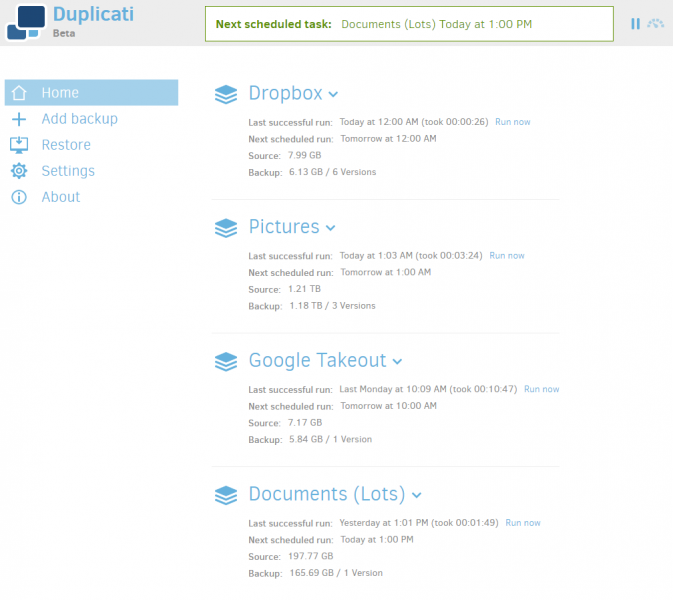Run the Dropbox backup now
Screen dimensions: 673x600
(512, 122)
